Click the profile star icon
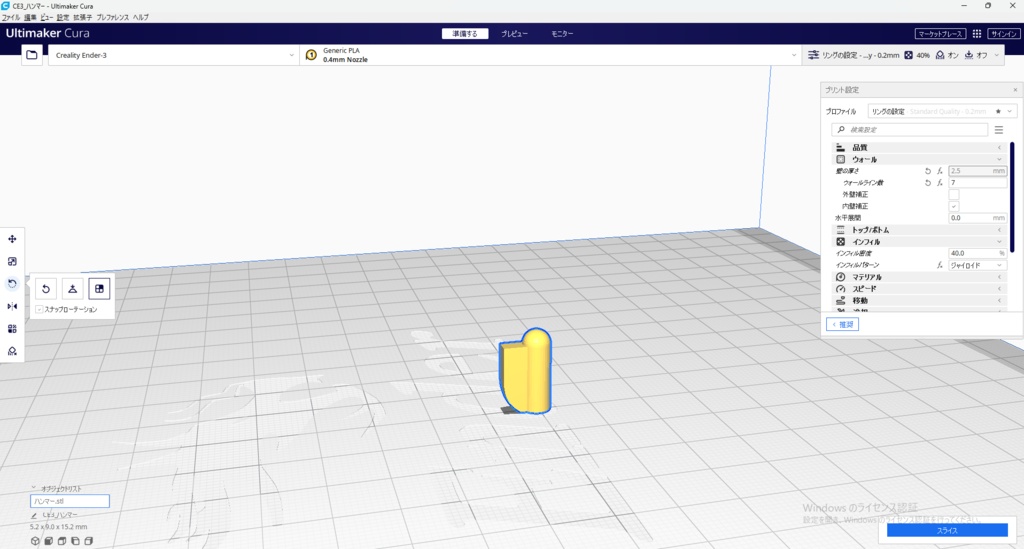This screenshot has width=1024, height=549. pyautogui.click(x=998, y=112)
